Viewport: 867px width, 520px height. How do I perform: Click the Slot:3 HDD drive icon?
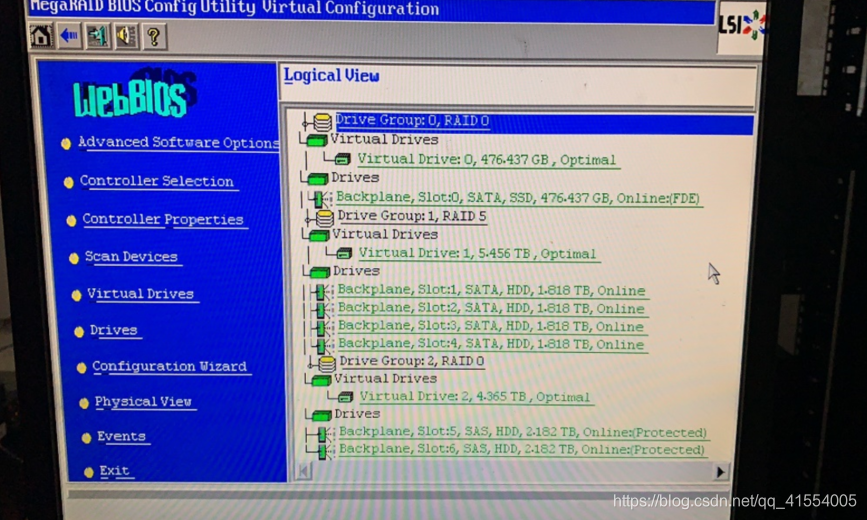[x=322, y=327]
